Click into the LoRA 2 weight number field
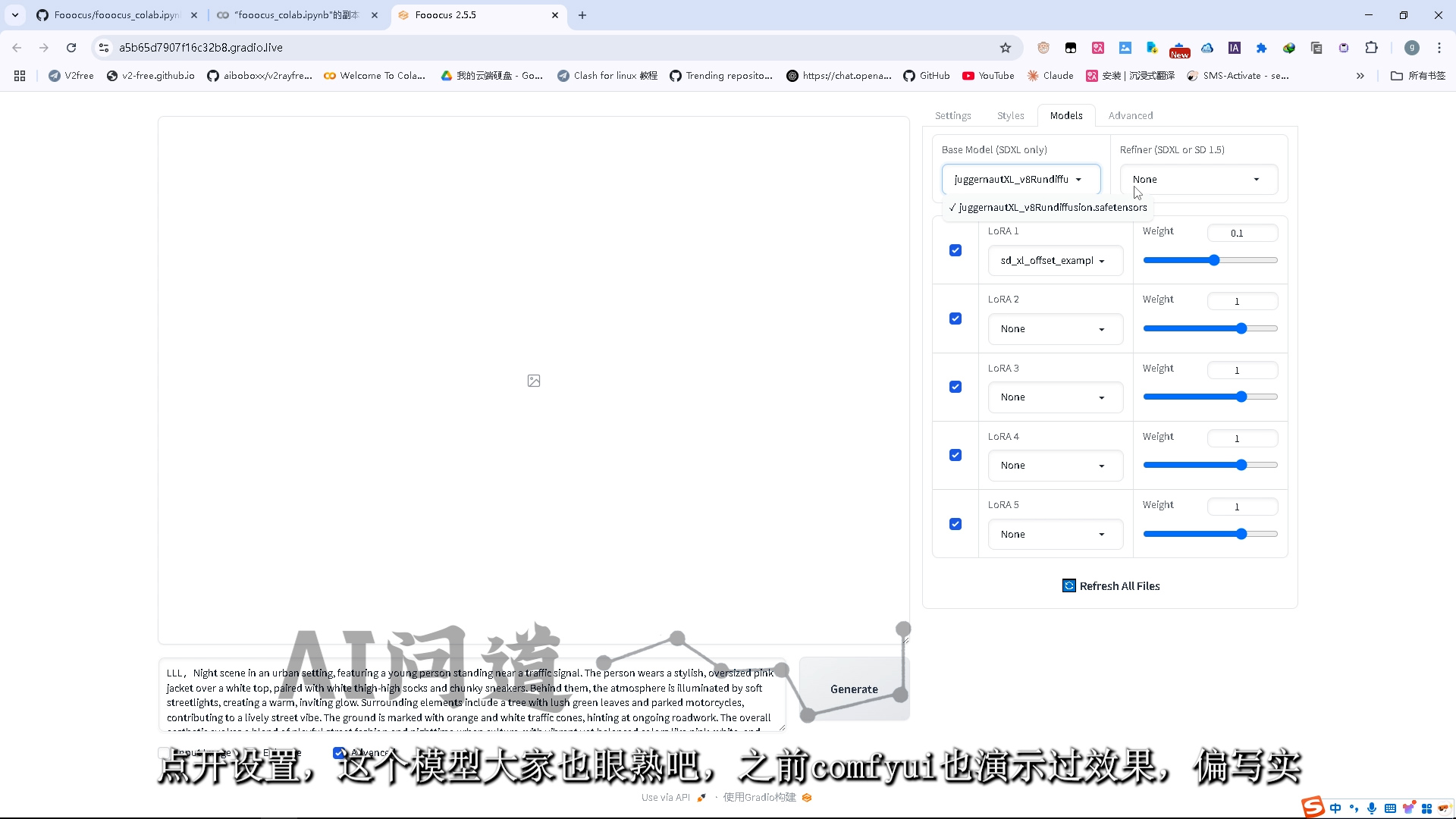1456x819 pixels. click(x=1241, y=302)
